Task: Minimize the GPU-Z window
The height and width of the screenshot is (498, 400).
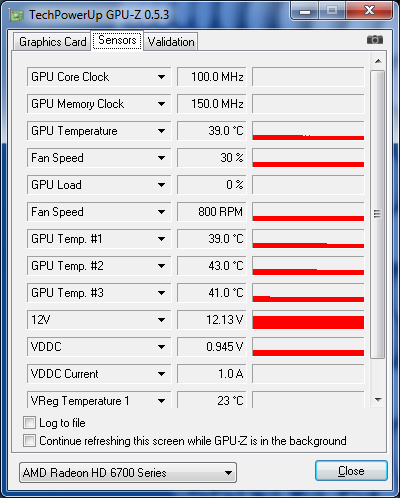Action: point(305,11)
